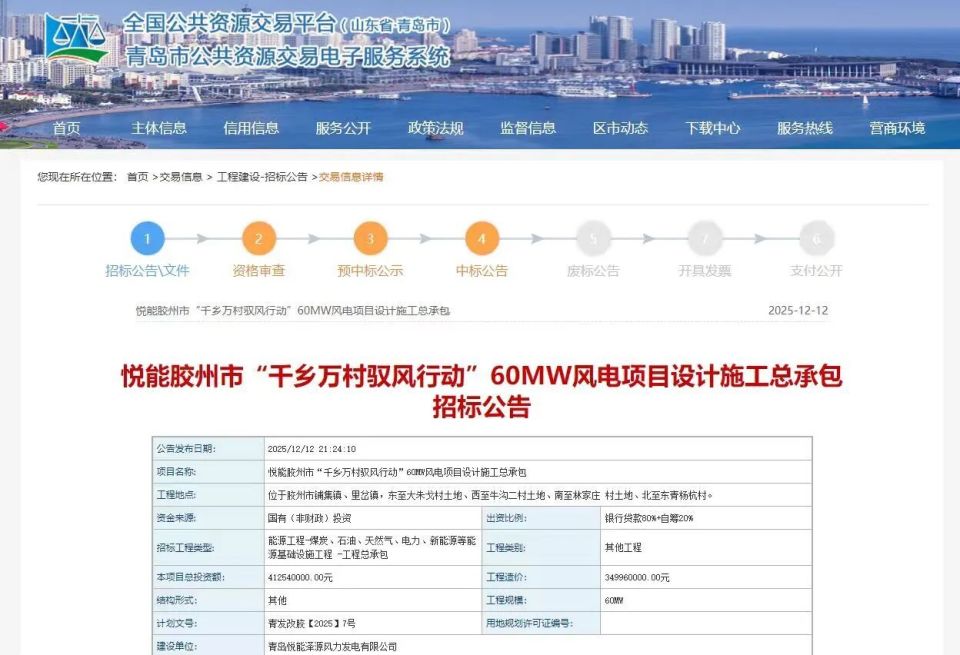Screen dimensions: 960x655
Task: Click the 资格审查 step label
Action: [259, 271]
